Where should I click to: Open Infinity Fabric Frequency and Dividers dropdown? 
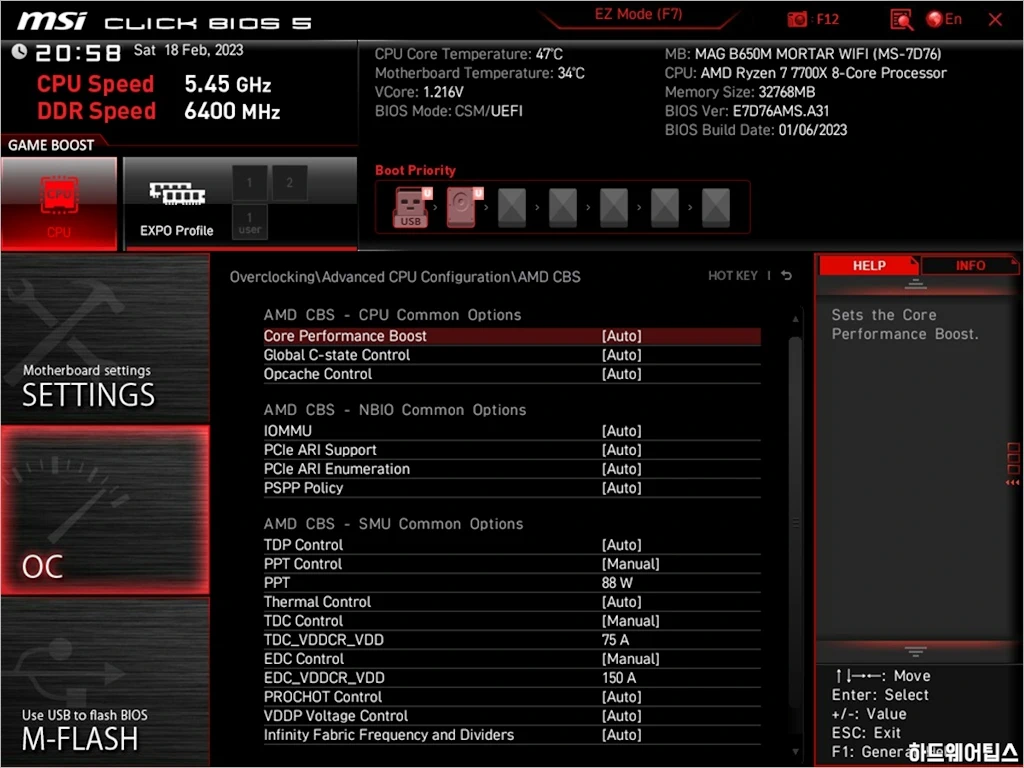622,735
